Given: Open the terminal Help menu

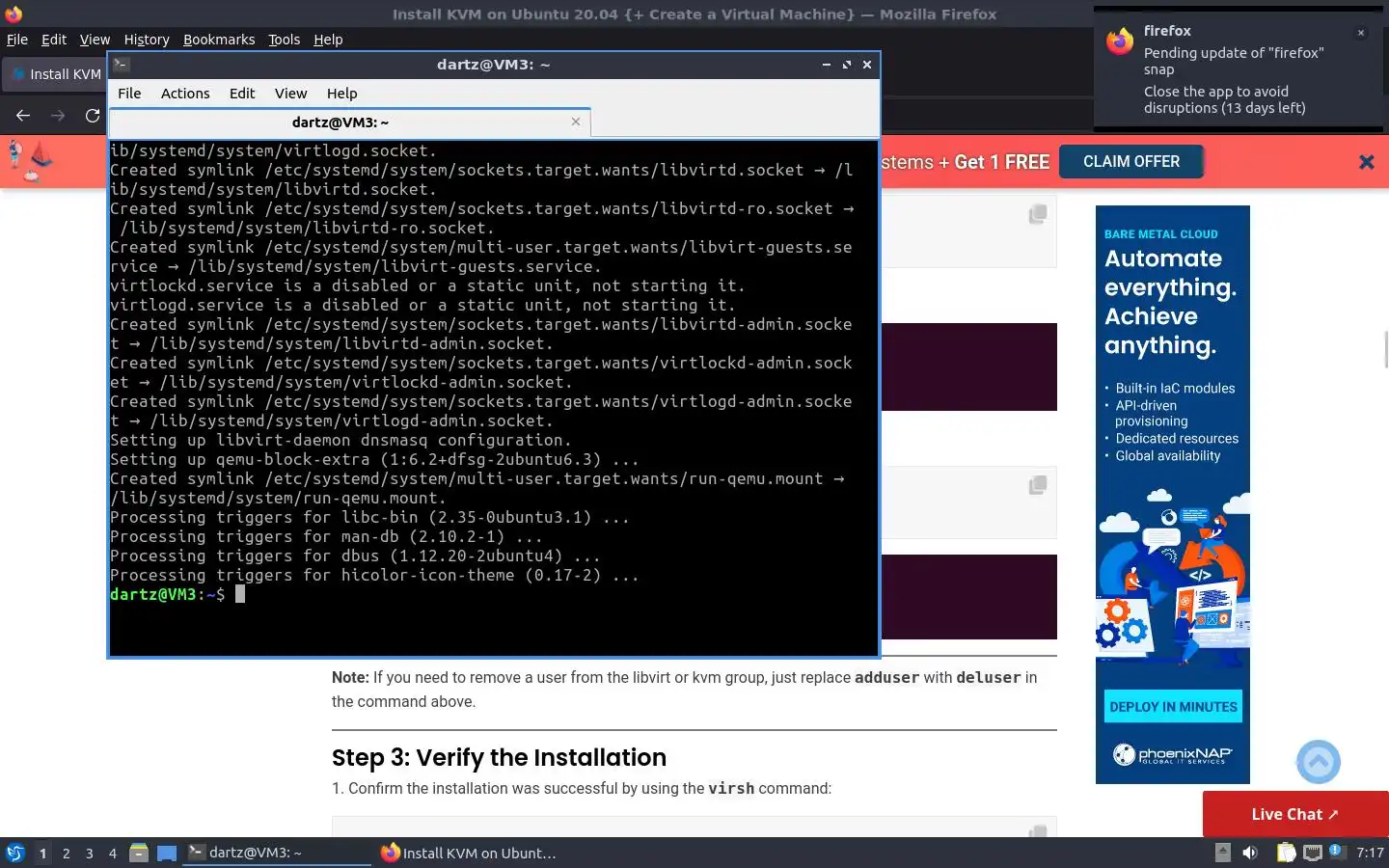Looking at the screenshot, I should point(341,94).
